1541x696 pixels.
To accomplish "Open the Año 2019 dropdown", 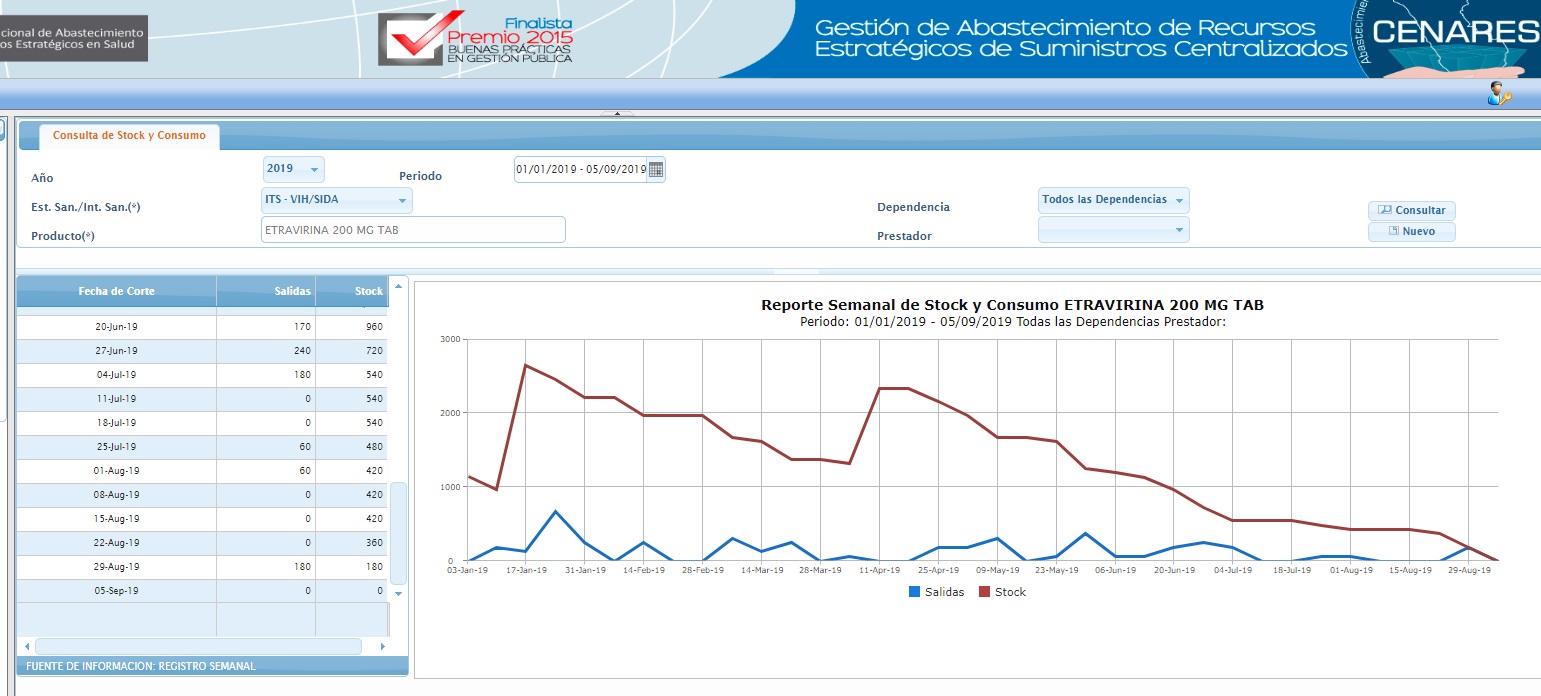I will (x=294, y=170).
